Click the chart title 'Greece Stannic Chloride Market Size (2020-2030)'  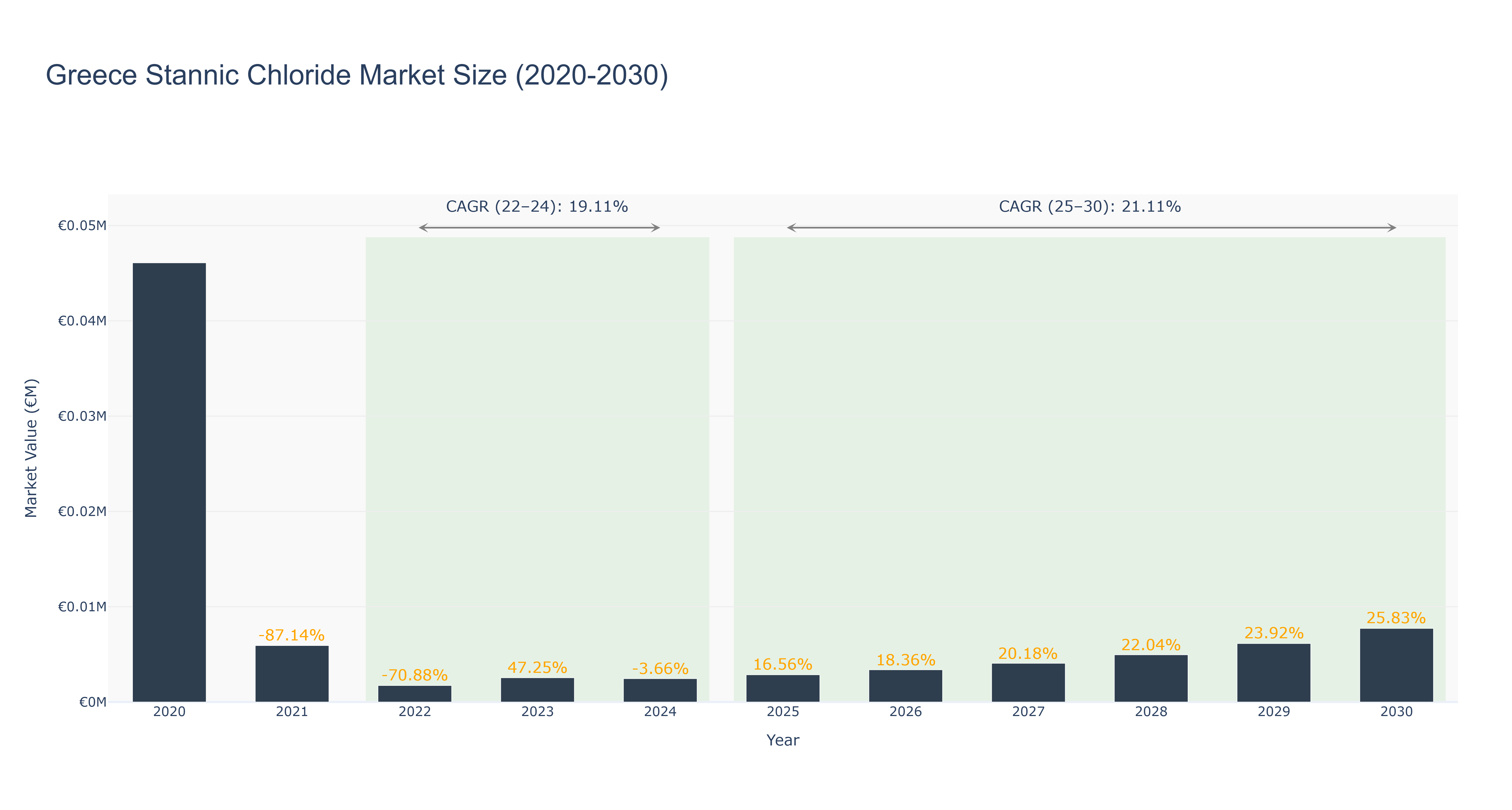click(x=357, y=76)
